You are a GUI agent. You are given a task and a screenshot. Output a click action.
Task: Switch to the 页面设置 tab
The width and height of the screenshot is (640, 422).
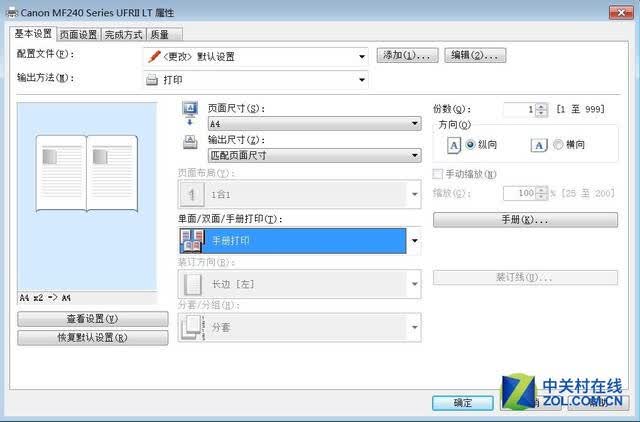pos(78,35)
